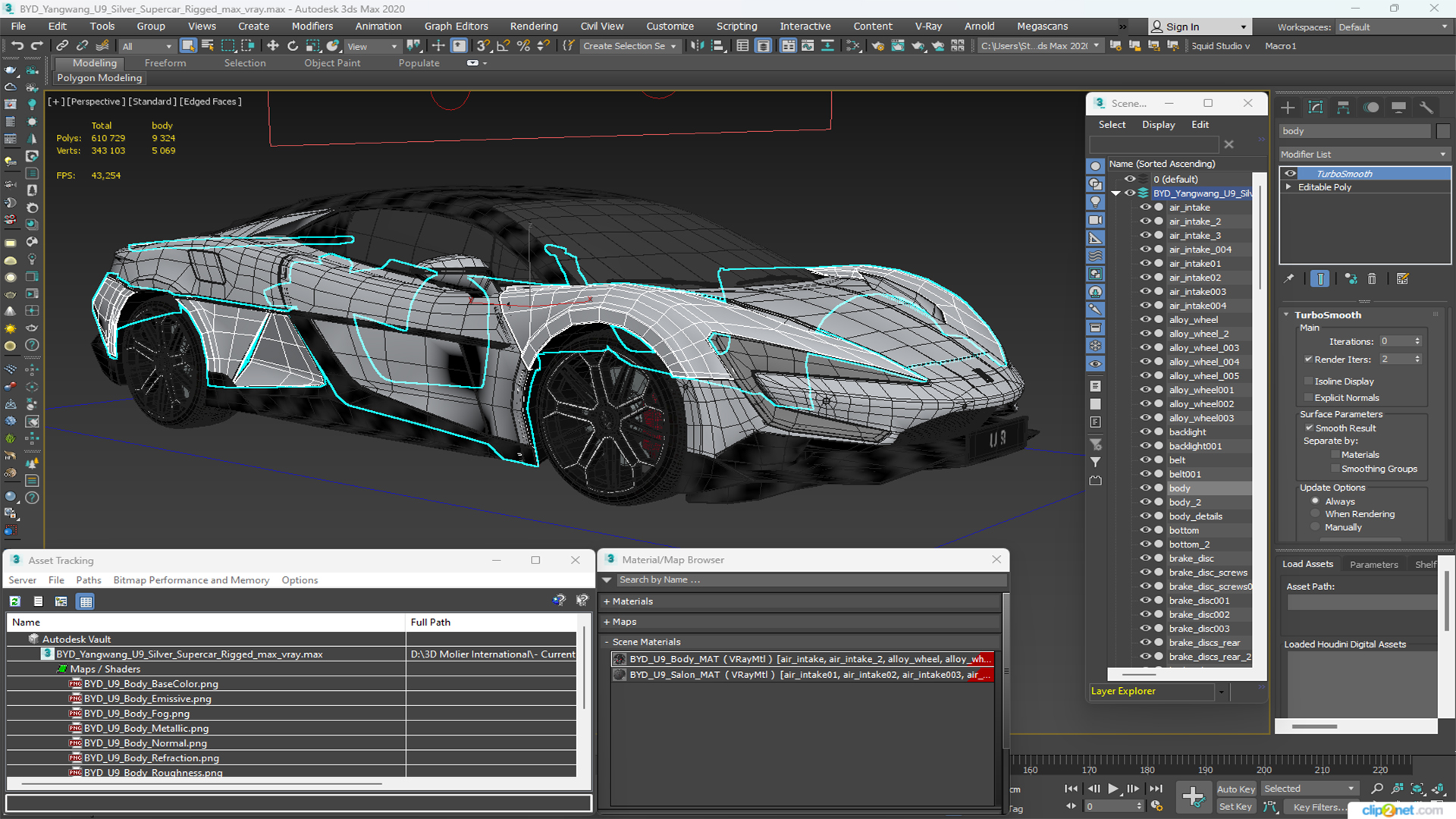Switch to the Freeform ribbon tab
This screenshot has height=819, width=1456.
click(165, 63)
